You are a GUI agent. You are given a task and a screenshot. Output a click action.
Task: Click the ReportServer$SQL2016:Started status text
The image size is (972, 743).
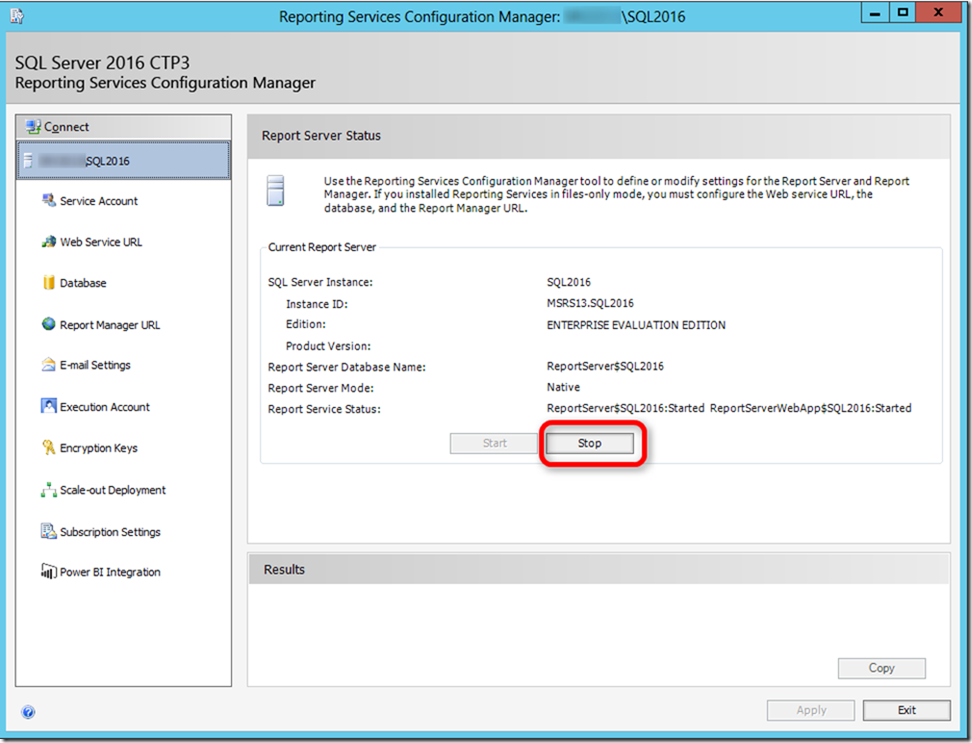pyautogui.click(x=625, y=408)
